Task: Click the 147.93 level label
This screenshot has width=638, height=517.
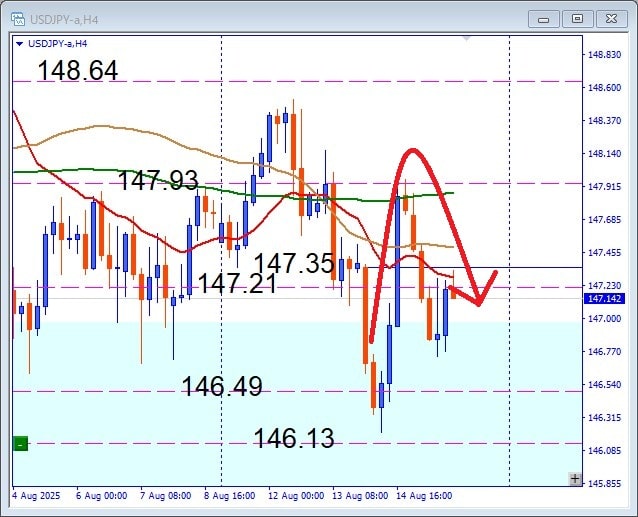Action: point(158,180)
